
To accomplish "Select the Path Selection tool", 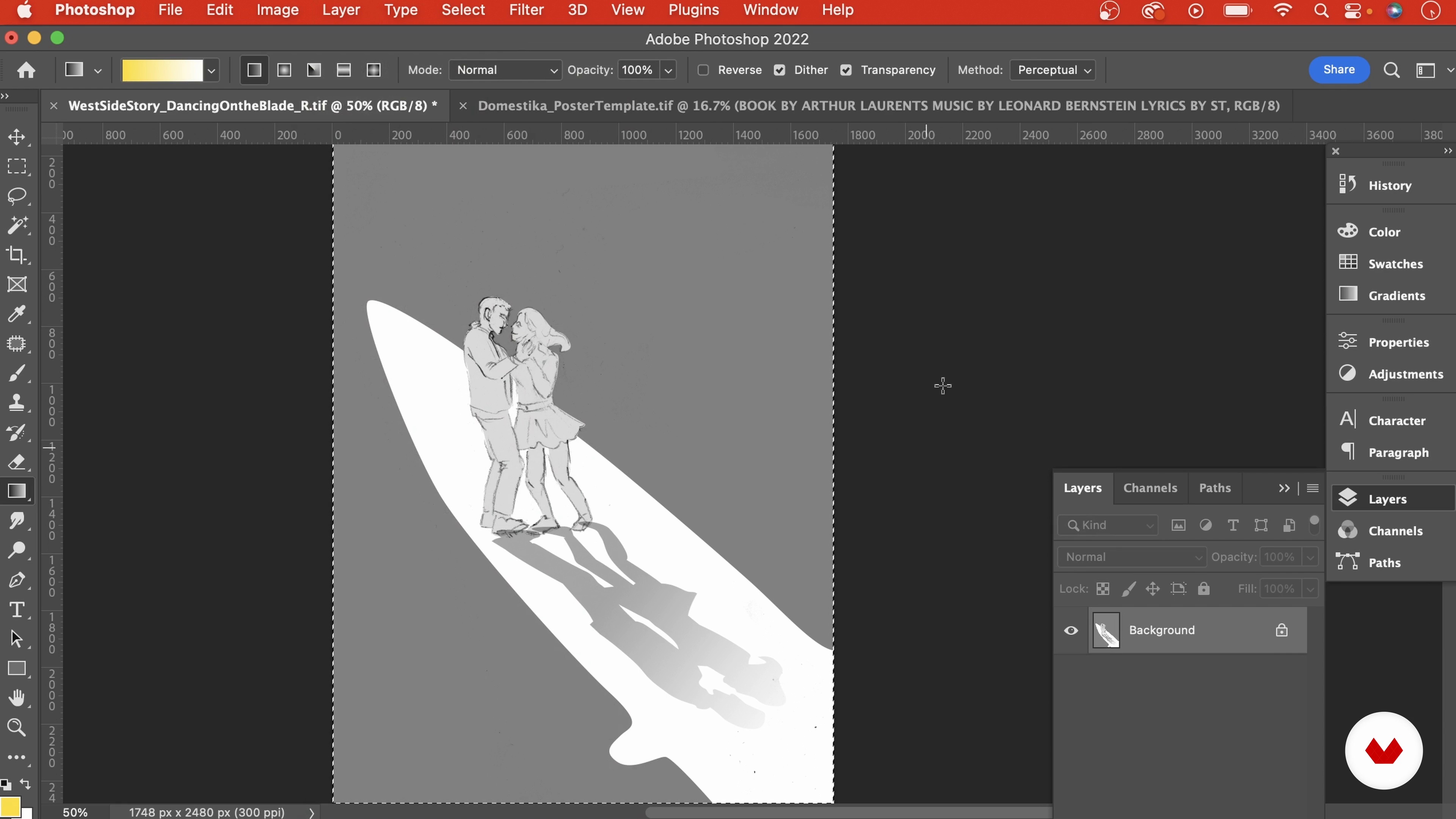I will (16, 639).
